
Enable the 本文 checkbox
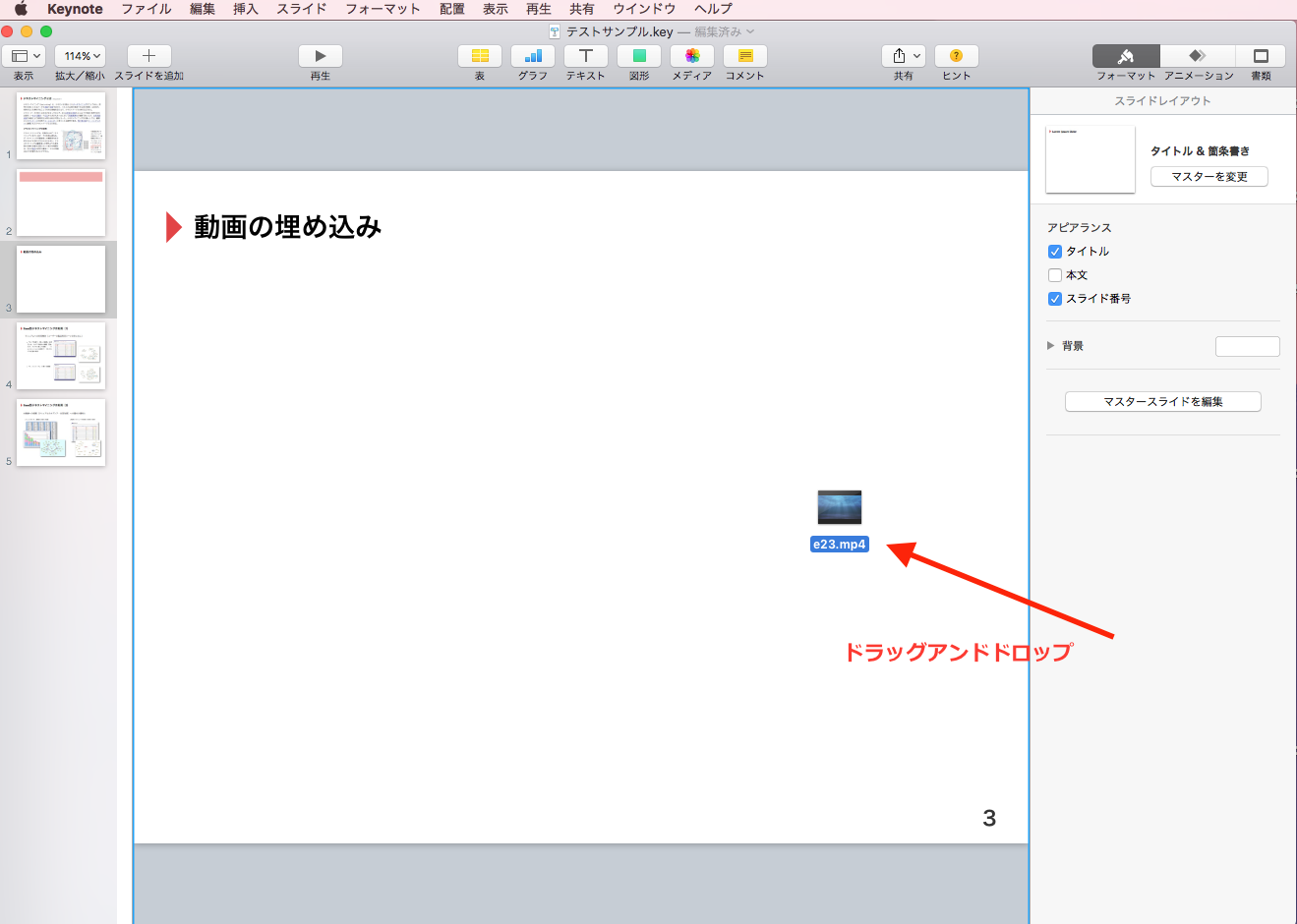click(x=1055, y=275)
